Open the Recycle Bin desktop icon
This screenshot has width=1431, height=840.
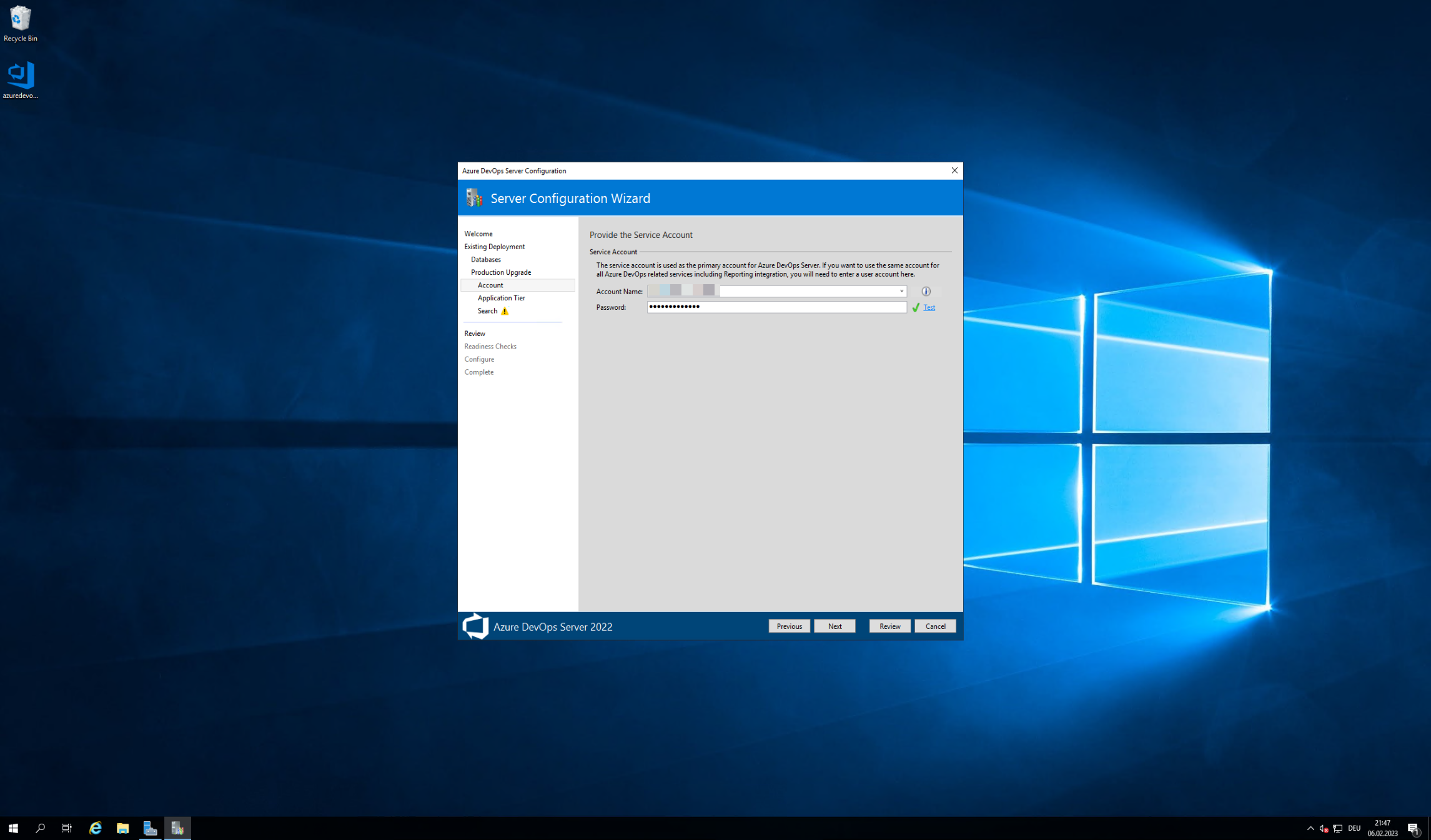[x=20, y=24]
